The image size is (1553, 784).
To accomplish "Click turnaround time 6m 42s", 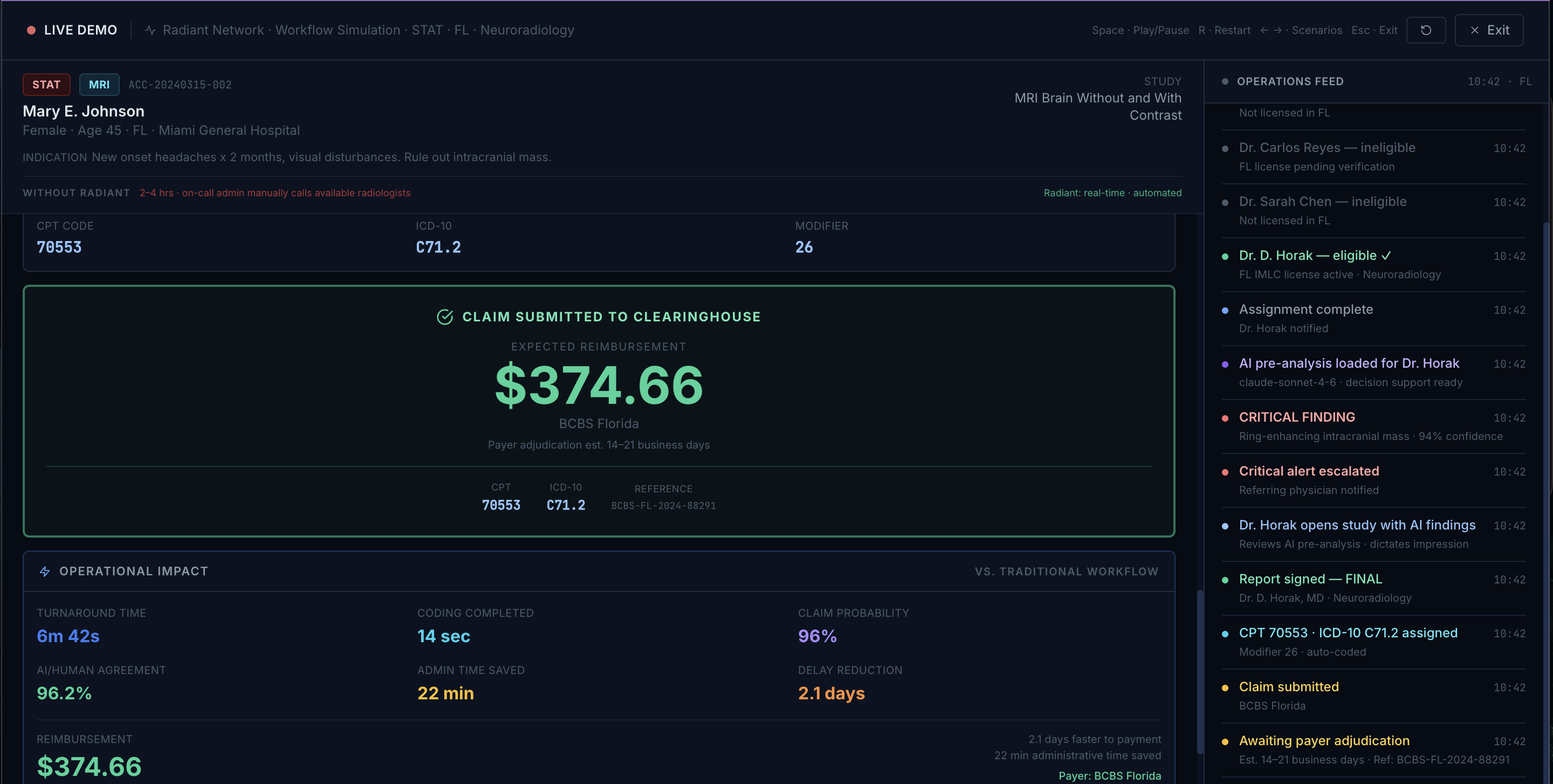I will (68, 636).
